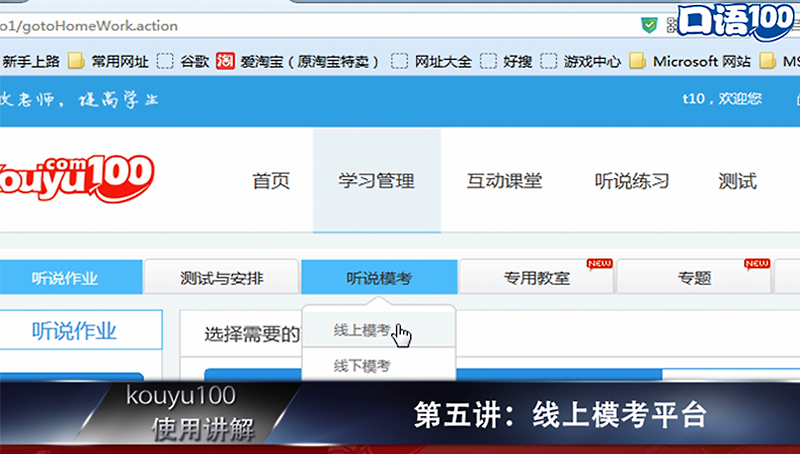Open the 好搜 bookmark
800x454 pixels.
tap(506, 62)
